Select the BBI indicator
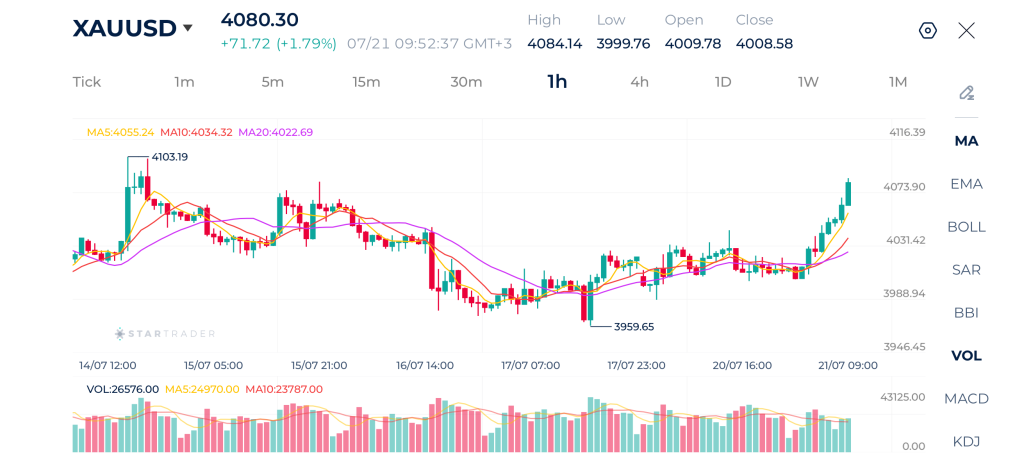Screen dimensions: 1024x471 (967, 313)
